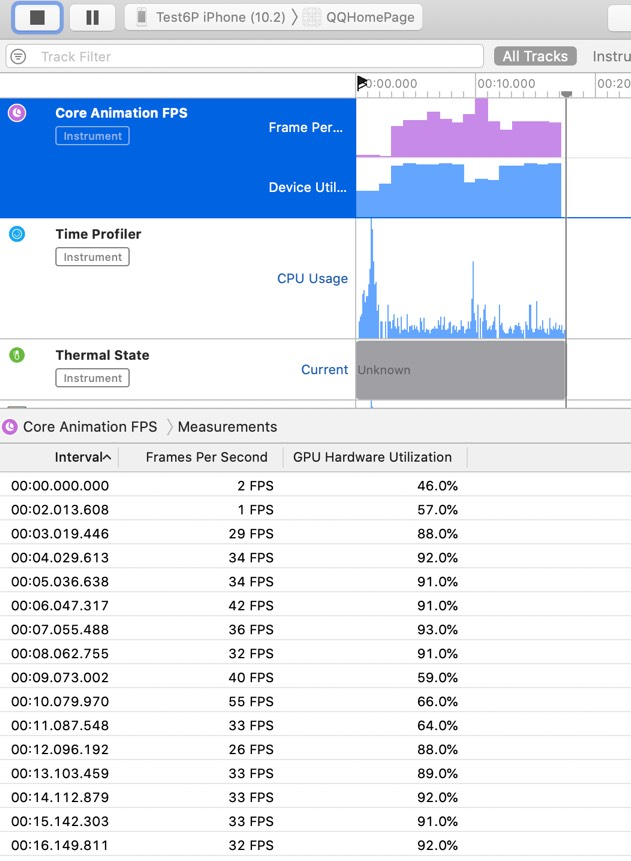This screenshot has height=861, width=631.
Task: Toggle the All Tracks filter
Action: click(535, 56)
